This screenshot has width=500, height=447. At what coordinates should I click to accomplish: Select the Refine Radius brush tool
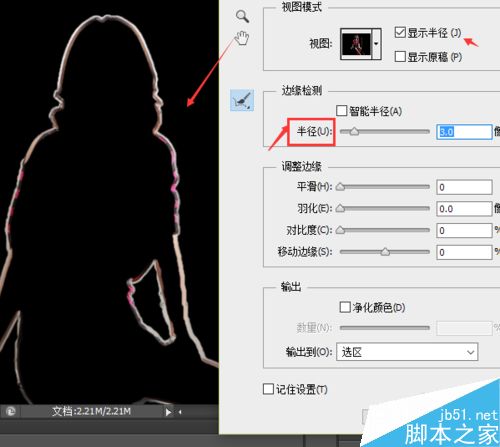coord(242,100)
